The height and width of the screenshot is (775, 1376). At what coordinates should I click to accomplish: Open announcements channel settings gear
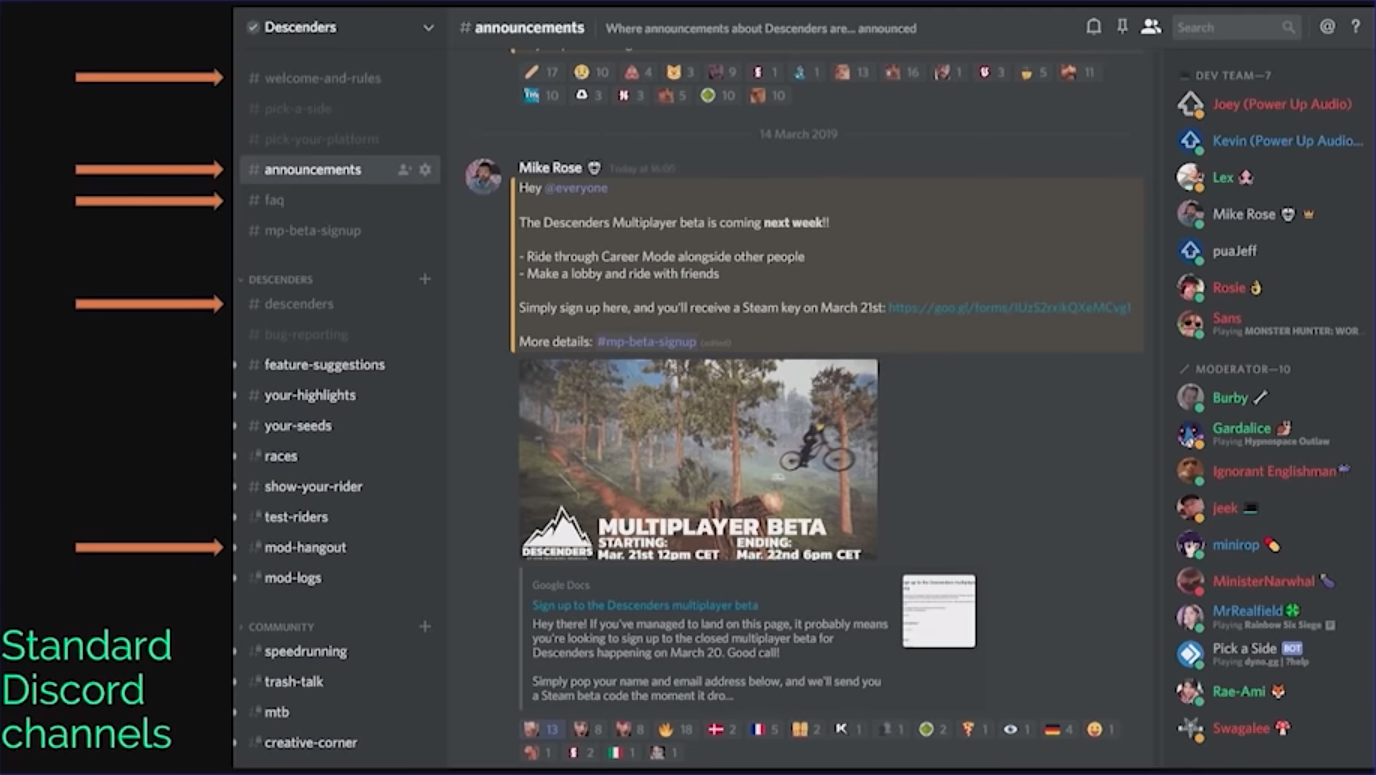click(x=425, y=170)
